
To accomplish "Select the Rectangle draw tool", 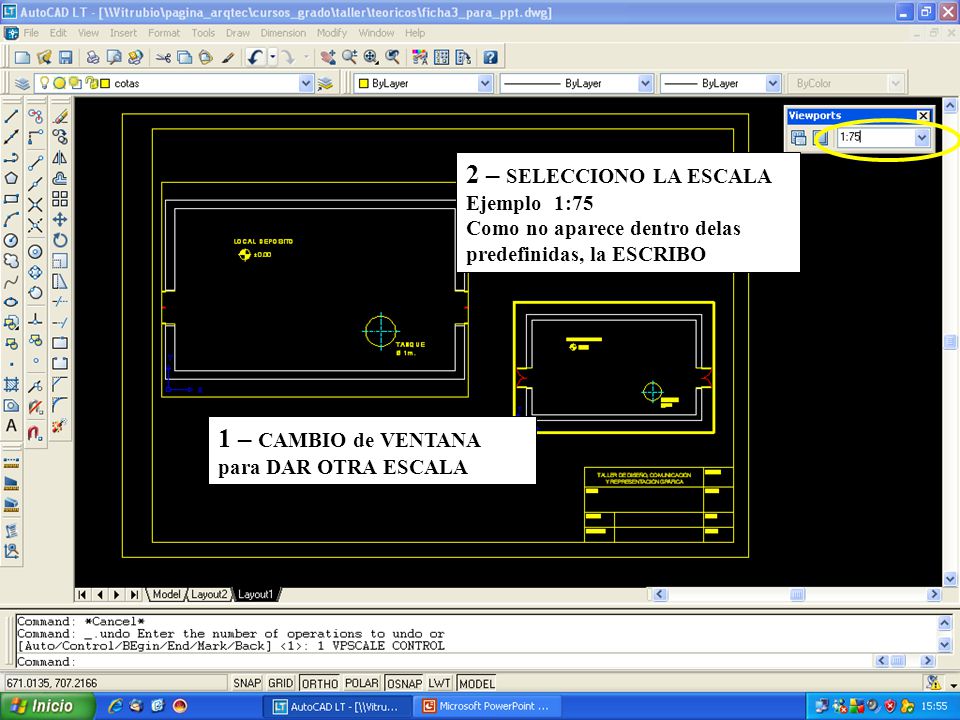I will point(11,199).
